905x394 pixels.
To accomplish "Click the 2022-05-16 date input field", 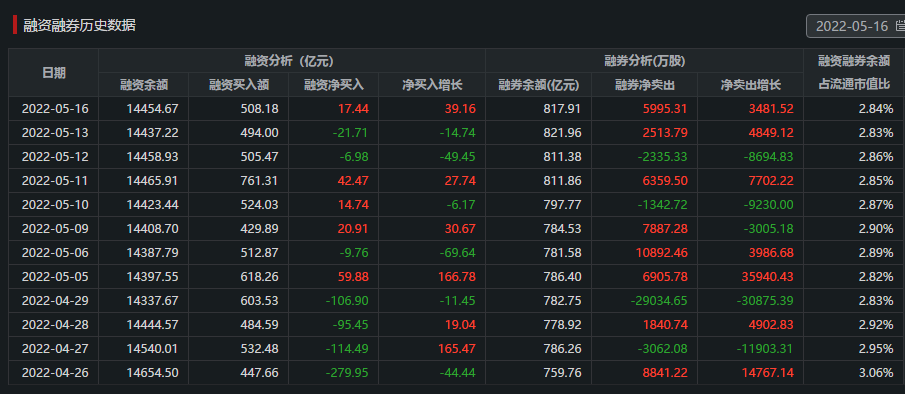I will 855,26.
